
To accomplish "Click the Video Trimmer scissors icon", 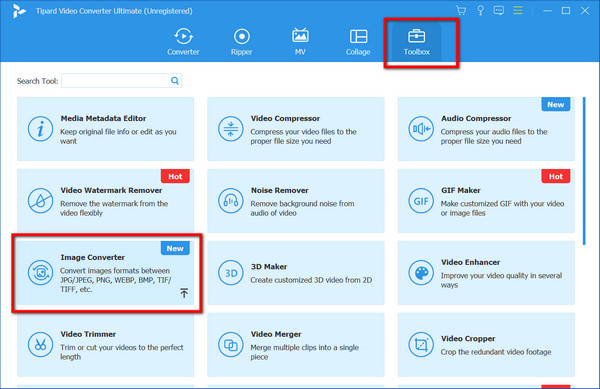I will pos(40,345).
